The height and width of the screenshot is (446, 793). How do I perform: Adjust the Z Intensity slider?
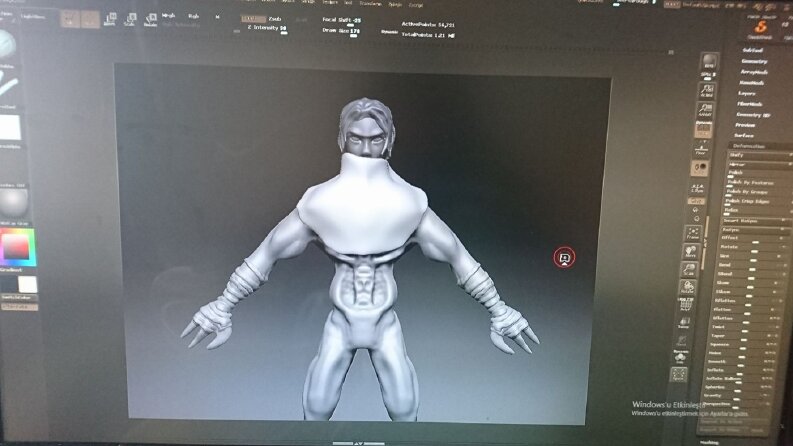click(268, 28)
